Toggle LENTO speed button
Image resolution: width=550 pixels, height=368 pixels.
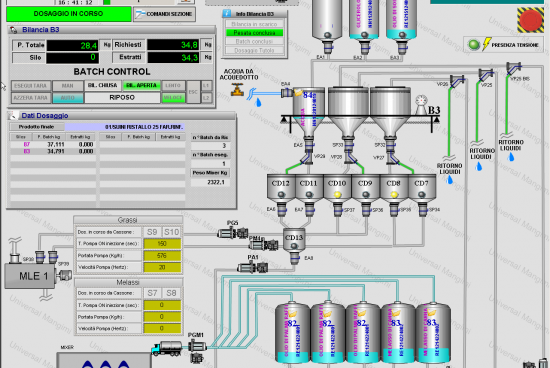tap(173, 86)
